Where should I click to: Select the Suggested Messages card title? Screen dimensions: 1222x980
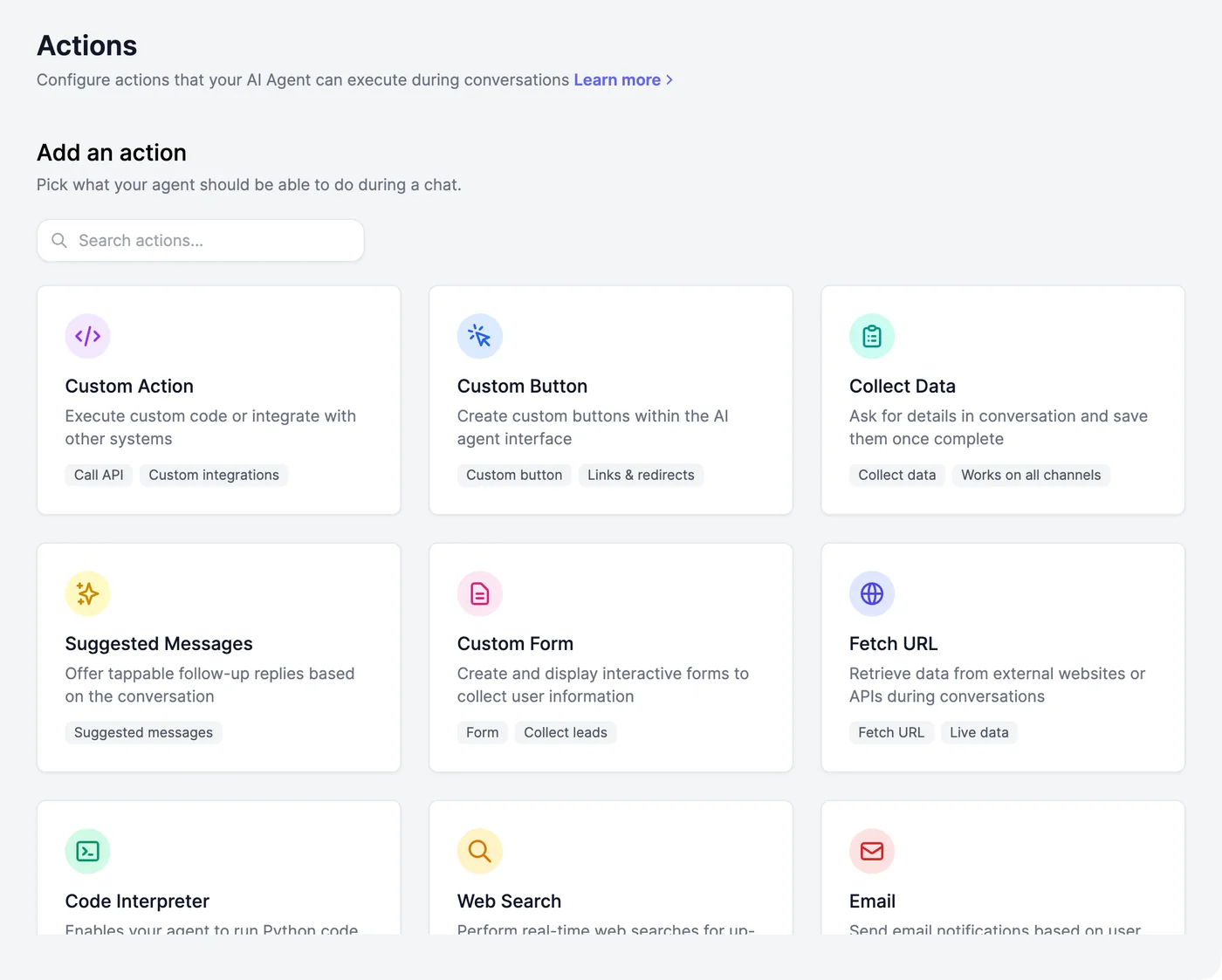(159, 643)
